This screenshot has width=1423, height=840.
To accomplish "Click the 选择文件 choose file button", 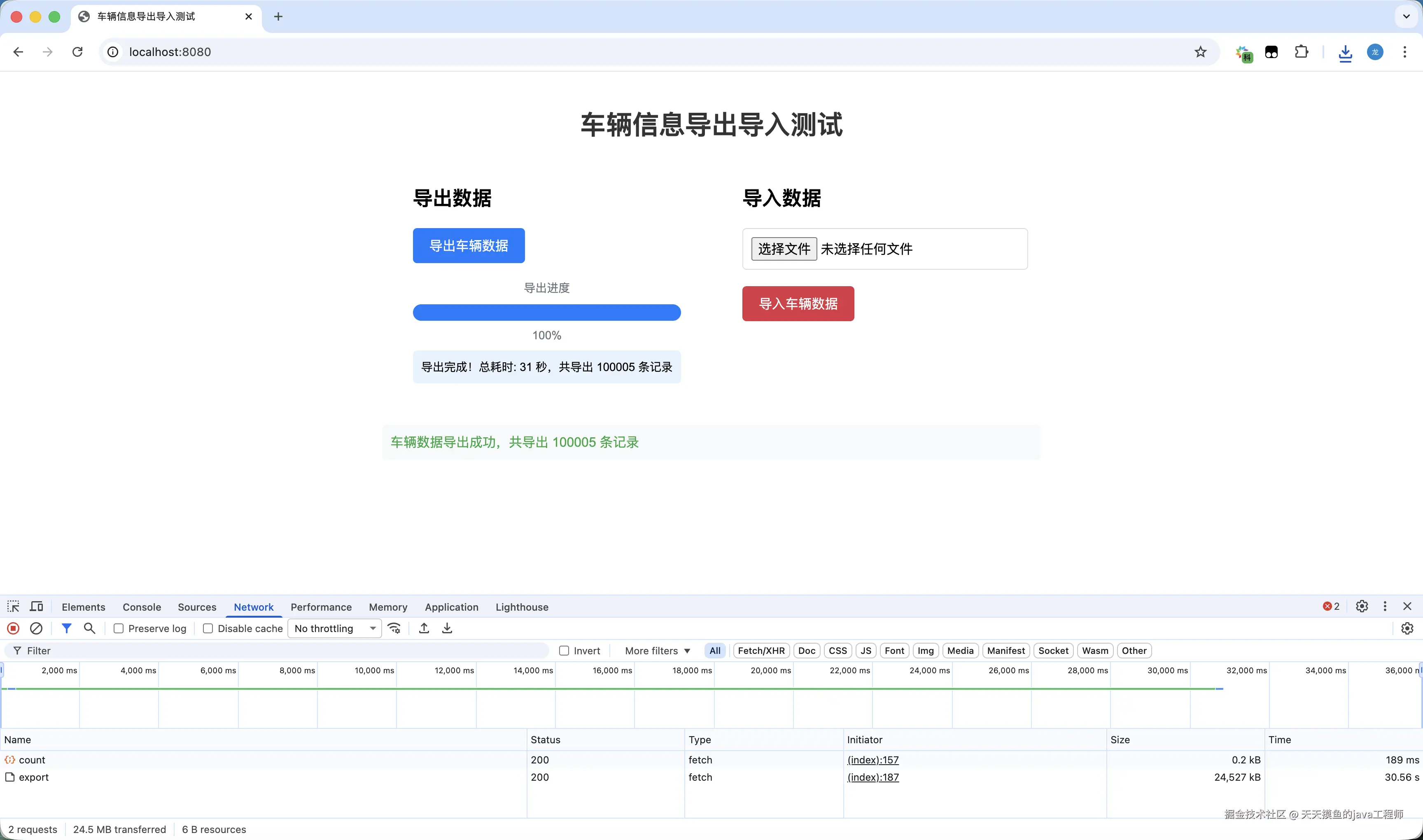I will tap(784, 249).
